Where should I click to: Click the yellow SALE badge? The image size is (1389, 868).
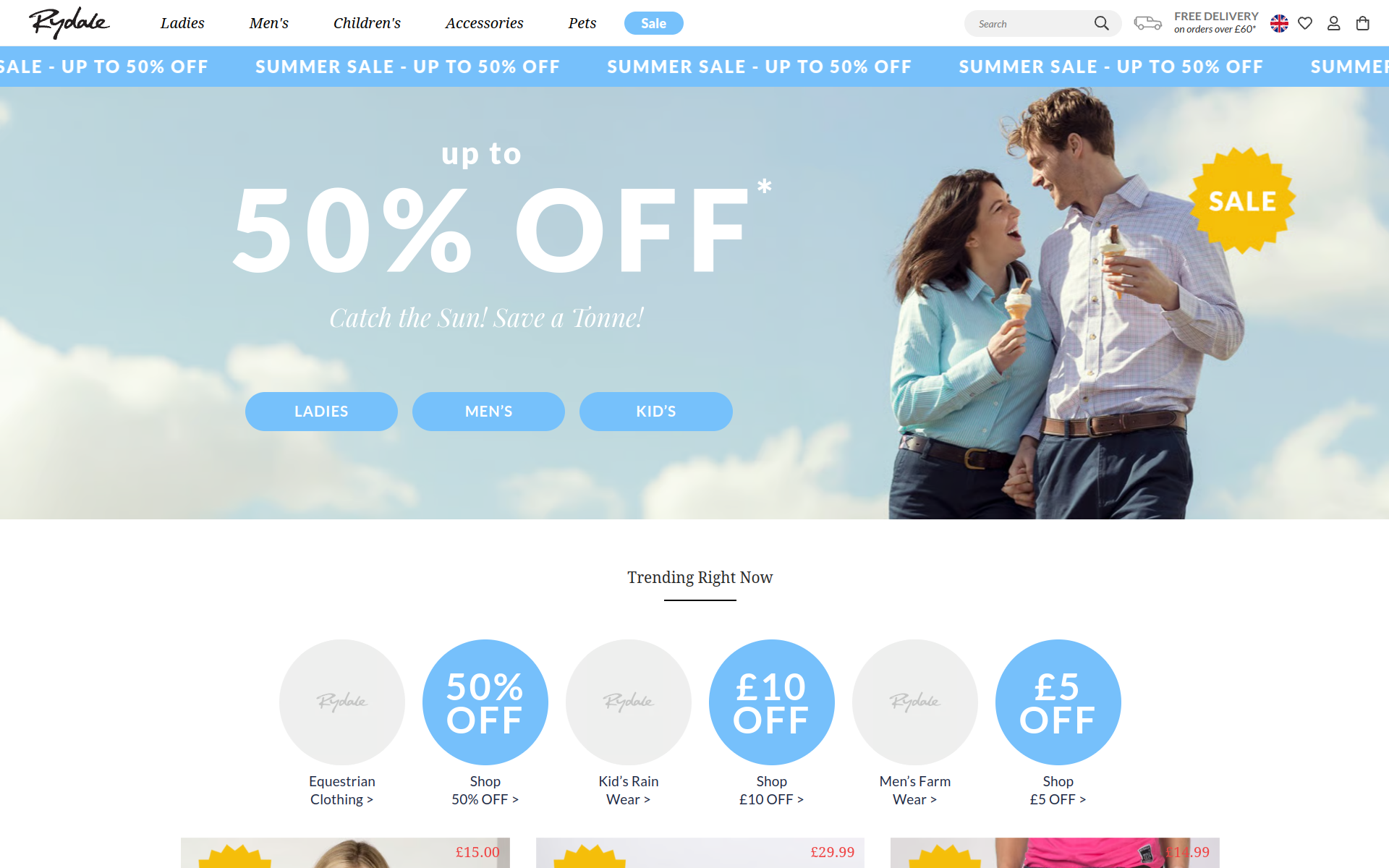(1242, 201)
